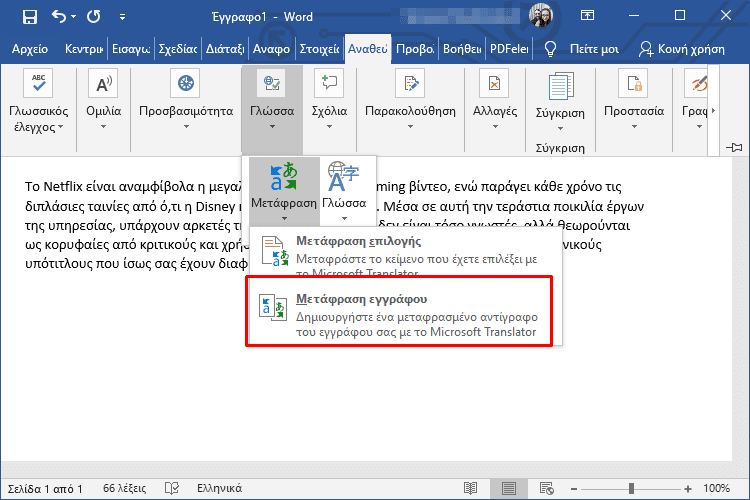Click the lightbulb Tell Me icon
The image size is (750, 500).
550,49
